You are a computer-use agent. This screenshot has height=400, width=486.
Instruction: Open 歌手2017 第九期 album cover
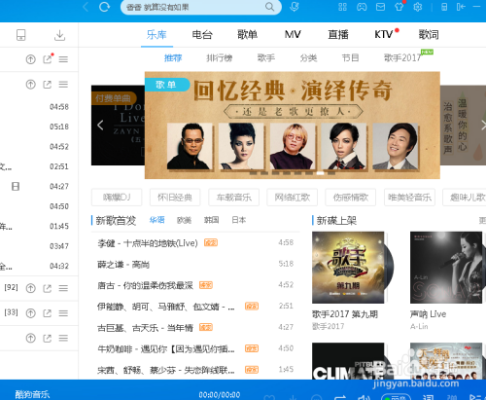pyautogui.click(x=348, y=268)
